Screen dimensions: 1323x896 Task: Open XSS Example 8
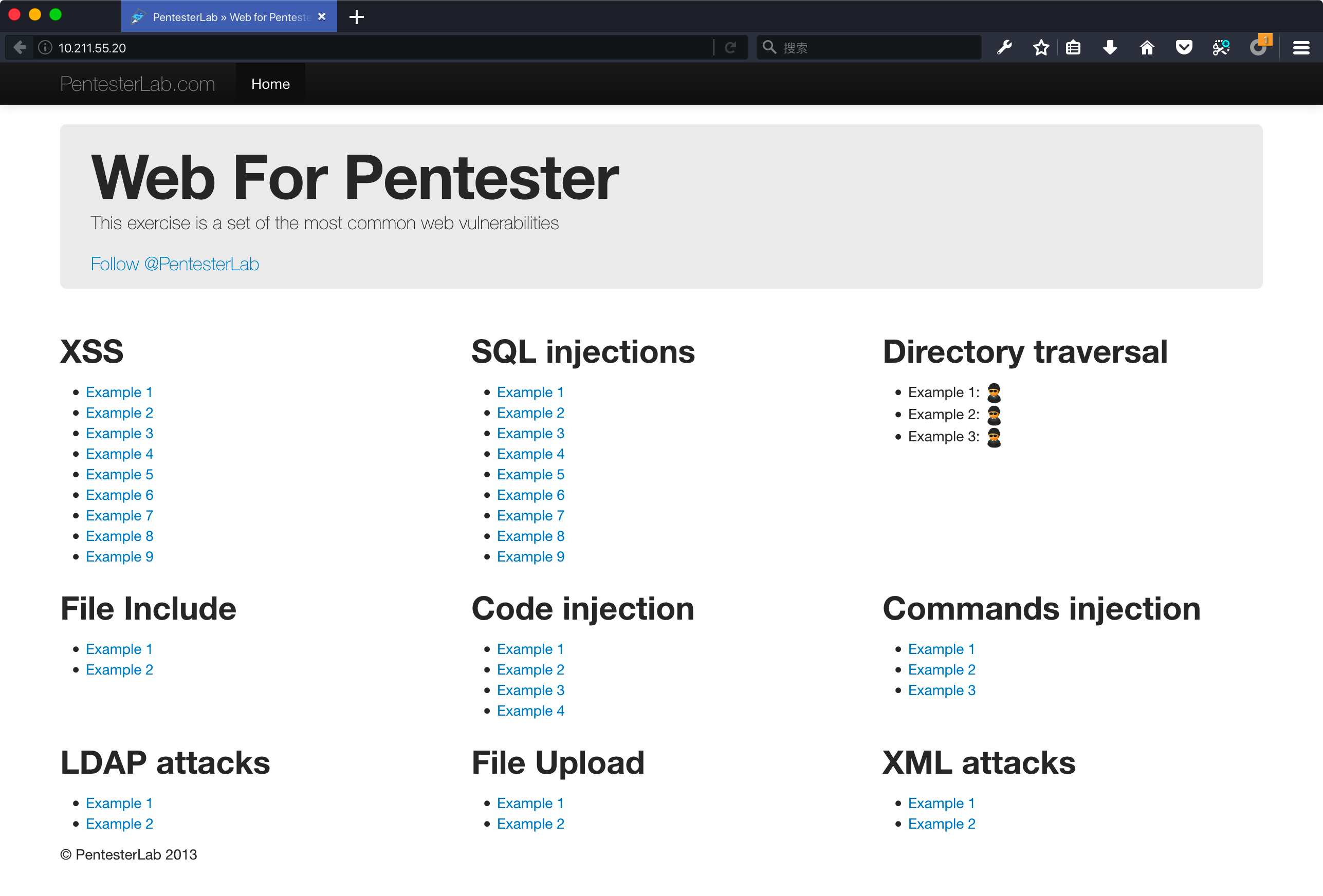pyautogui.click(x=120, y=535)
